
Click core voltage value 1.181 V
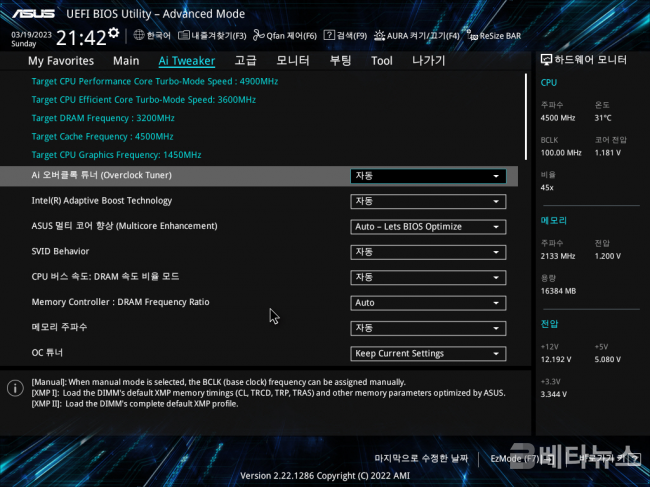pos(608,153)
